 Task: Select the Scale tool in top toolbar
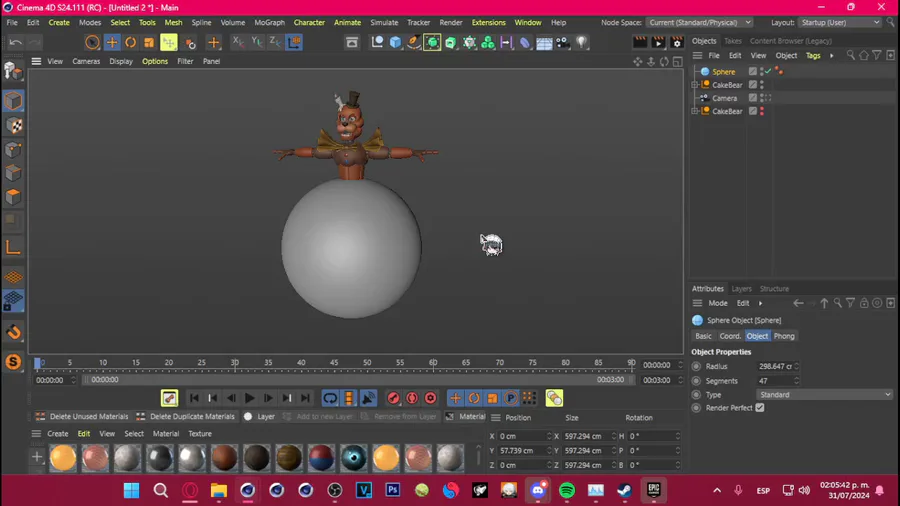coord(149,42)
